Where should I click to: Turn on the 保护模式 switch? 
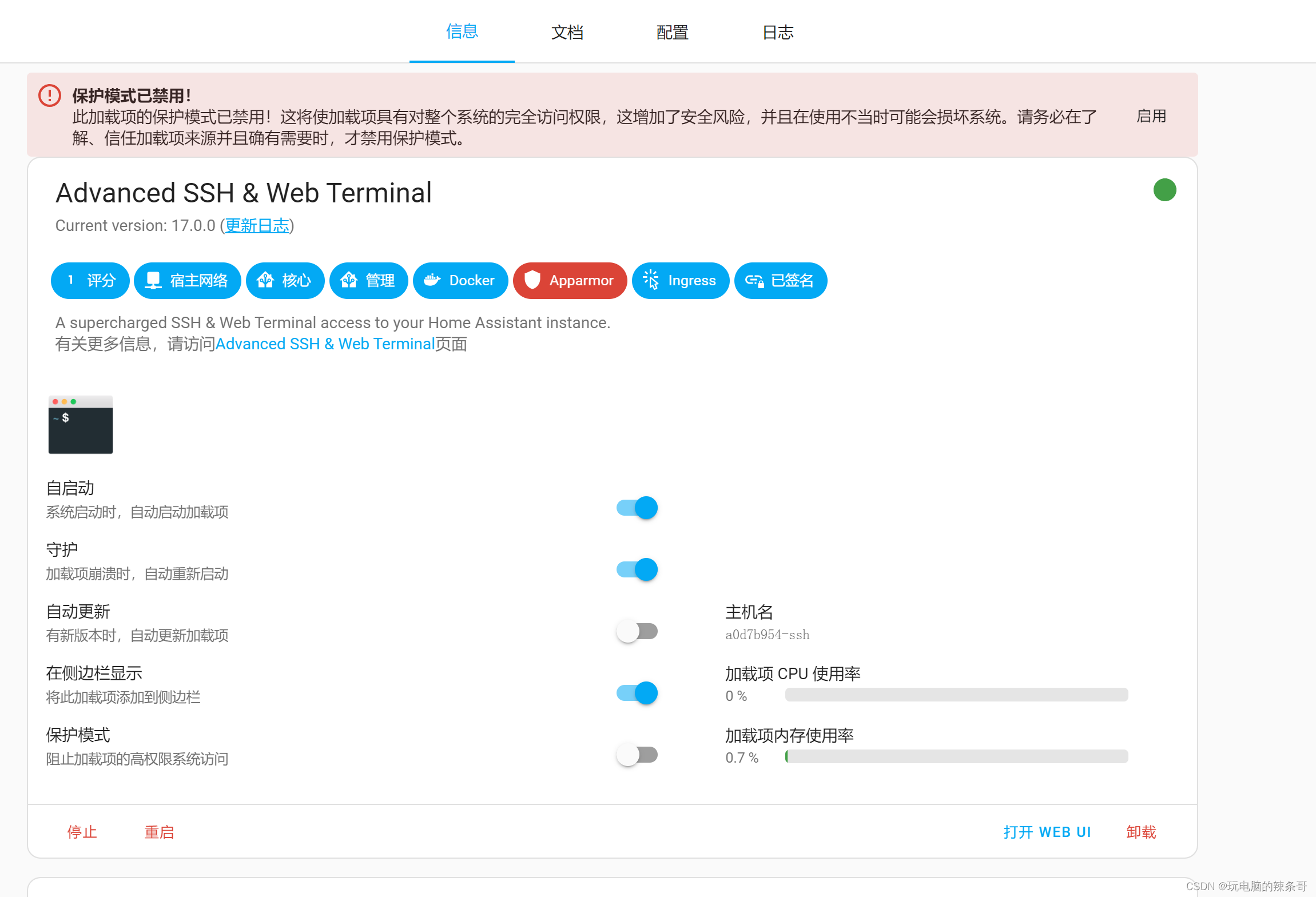637,755
